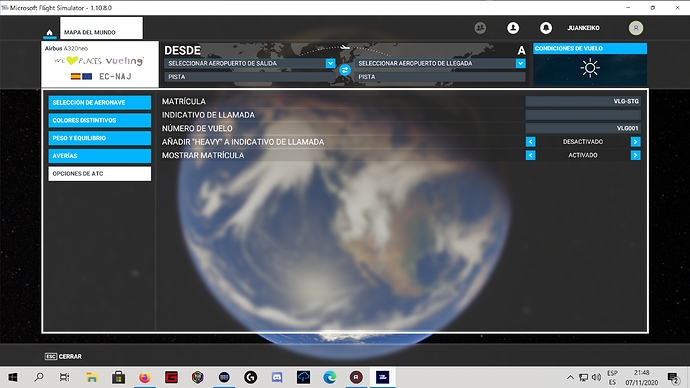Screen dimensions: 690x388
Task: Open the cloud download app in taskbar
Action: [x=303, y=377]
